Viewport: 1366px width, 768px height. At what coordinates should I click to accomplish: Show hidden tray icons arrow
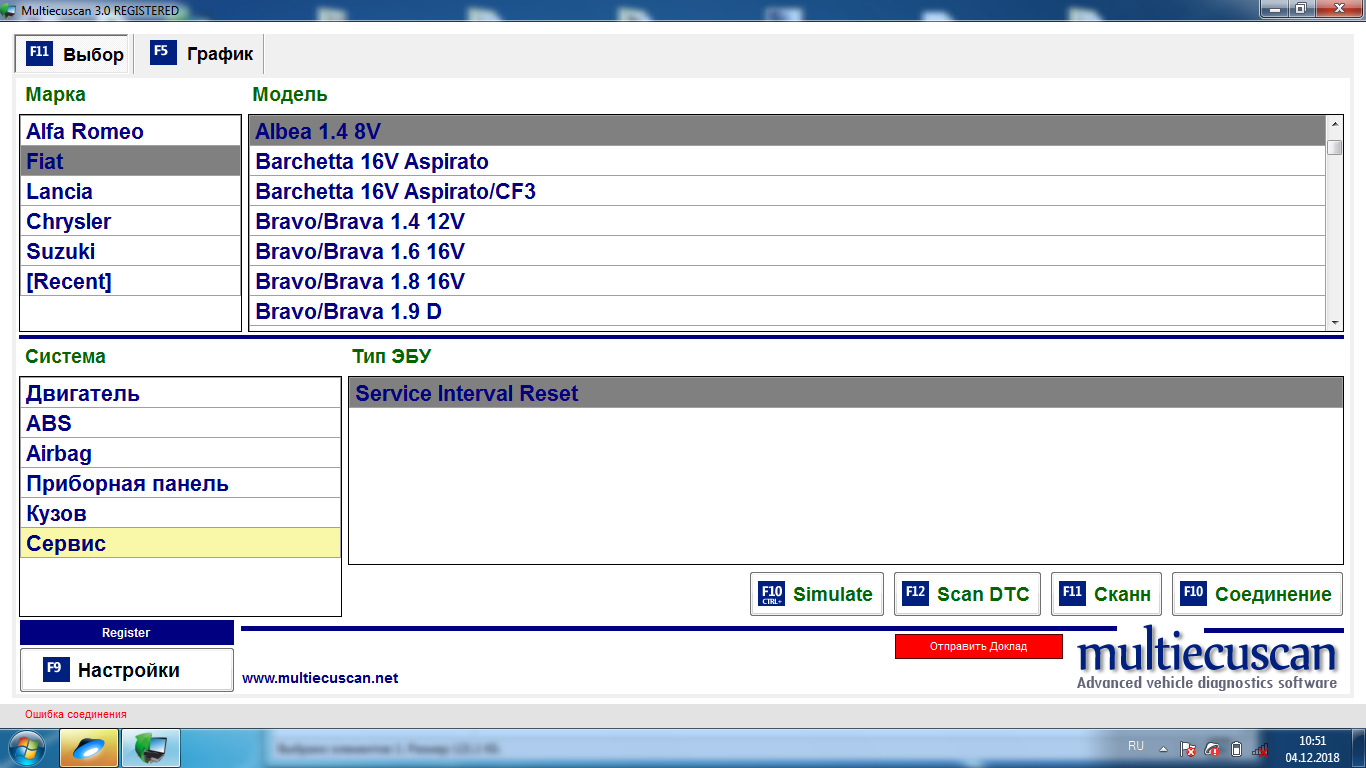(x=1163, y=748)
